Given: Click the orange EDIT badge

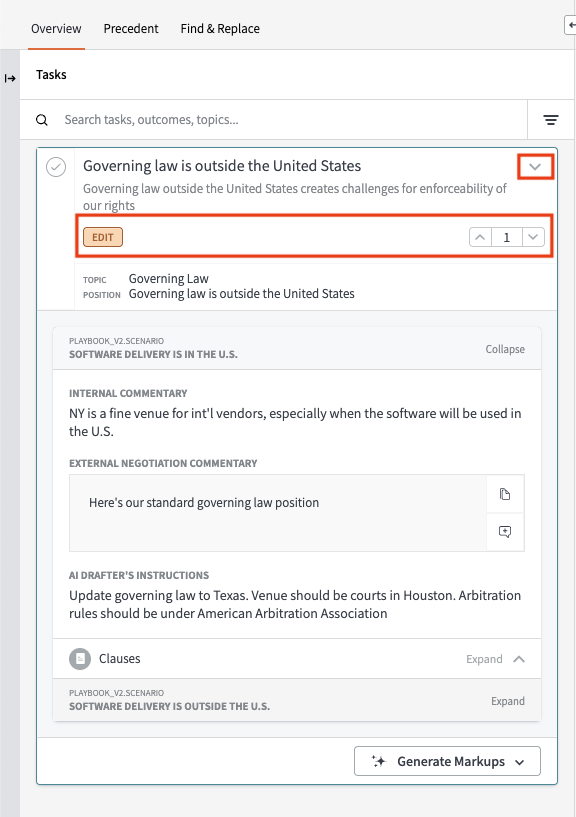Looking at the screenshot, I should (103, 237).
